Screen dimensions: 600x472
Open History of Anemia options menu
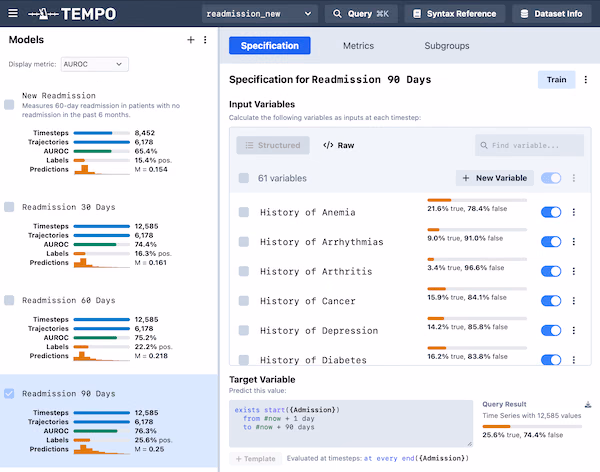(574, 212)
